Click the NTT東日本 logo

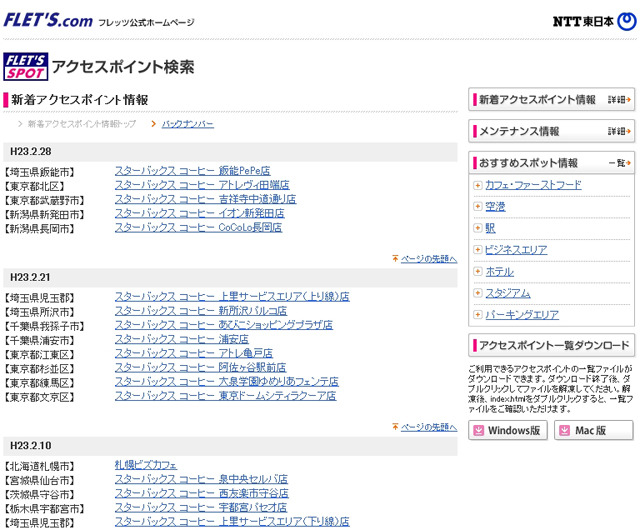click(594, 21)
